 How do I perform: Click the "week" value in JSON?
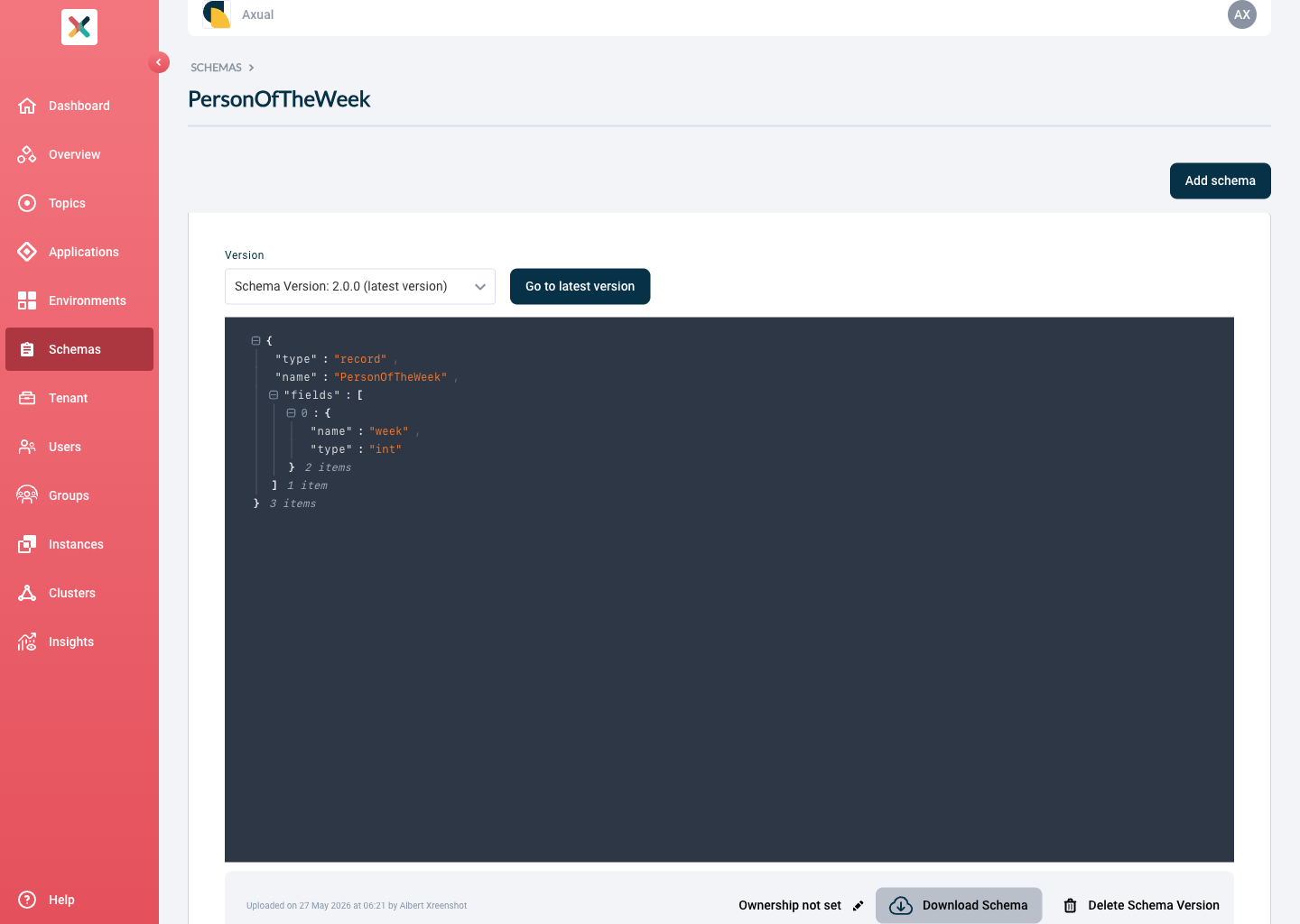point(389,431)
